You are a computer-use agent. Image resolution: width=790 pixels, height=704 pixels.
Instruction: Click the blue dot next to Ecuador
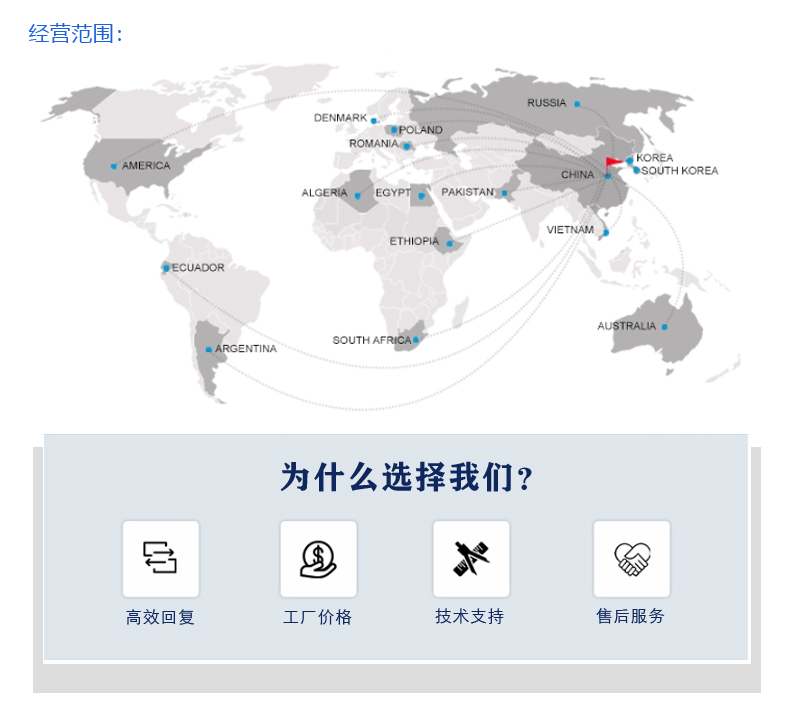pyautogui.click(x=166, y=268)
